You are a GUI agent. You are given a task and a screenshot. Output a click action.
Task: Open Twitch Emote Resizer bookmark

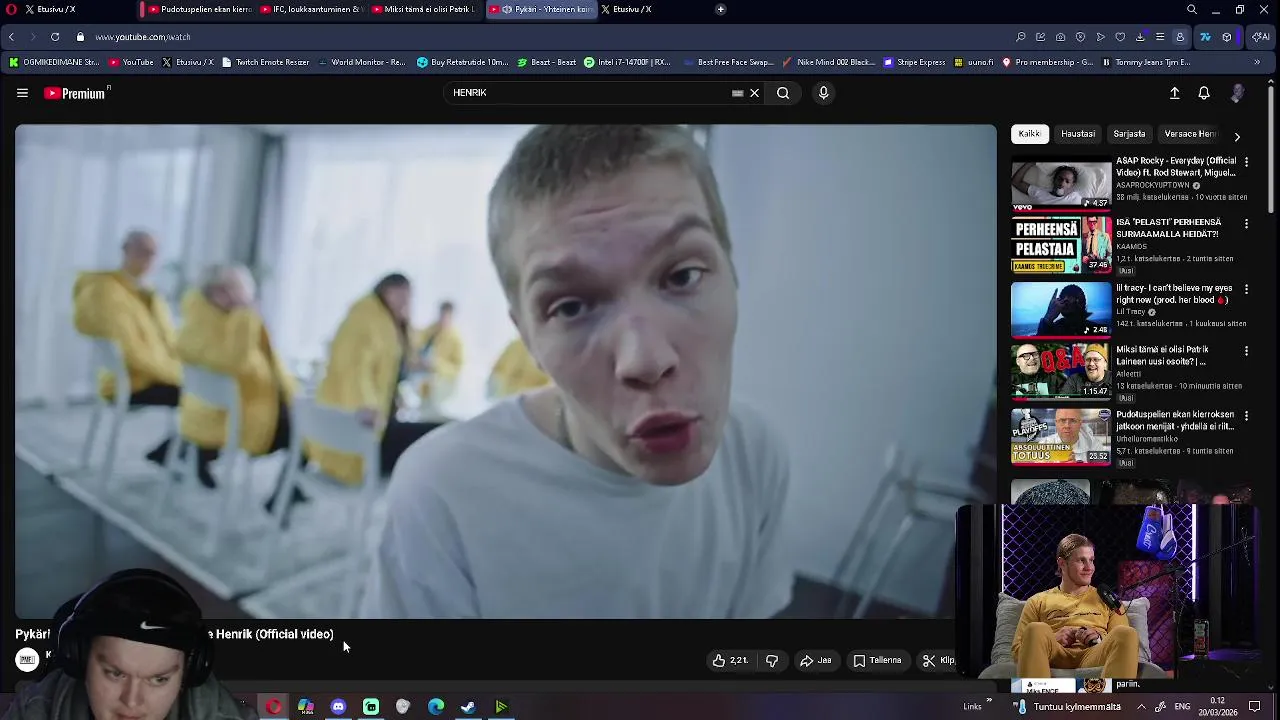(265, 62)
